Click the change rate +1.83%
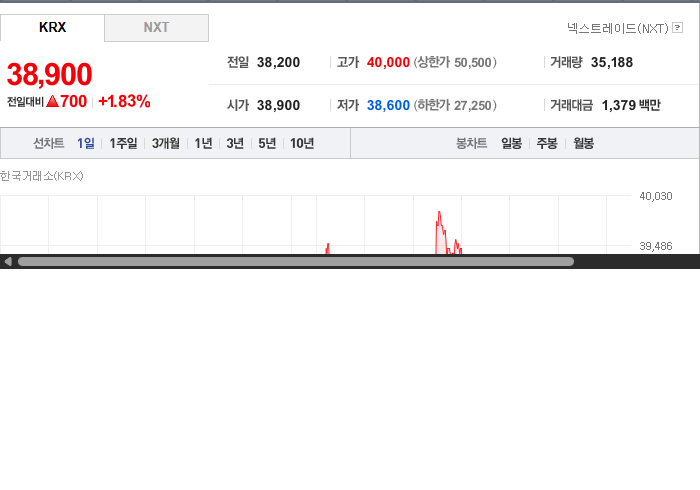The image size is (700, 490). pos(124,101)
